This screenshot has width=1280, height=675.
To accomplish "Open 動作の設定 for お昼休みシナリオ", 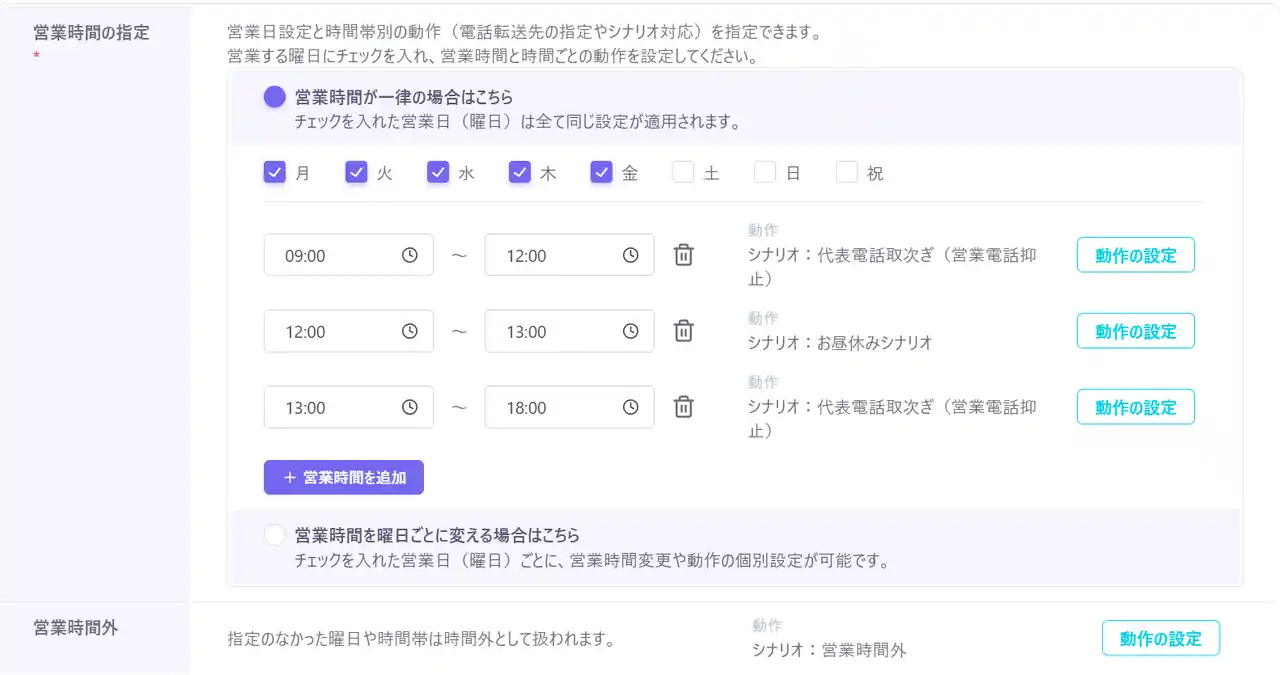I will (1135, 331).
